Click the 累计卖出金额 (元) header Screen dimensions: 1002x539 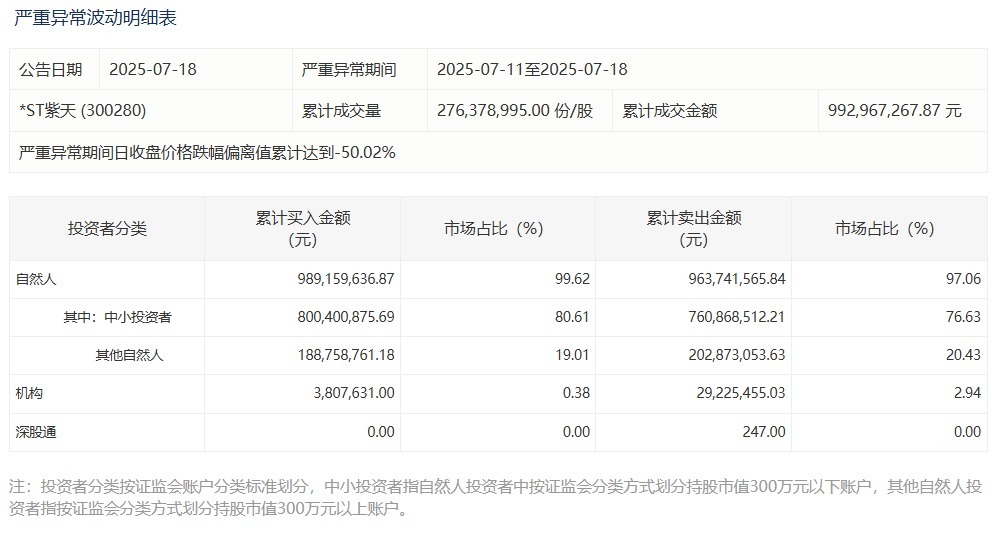point(694,229)
